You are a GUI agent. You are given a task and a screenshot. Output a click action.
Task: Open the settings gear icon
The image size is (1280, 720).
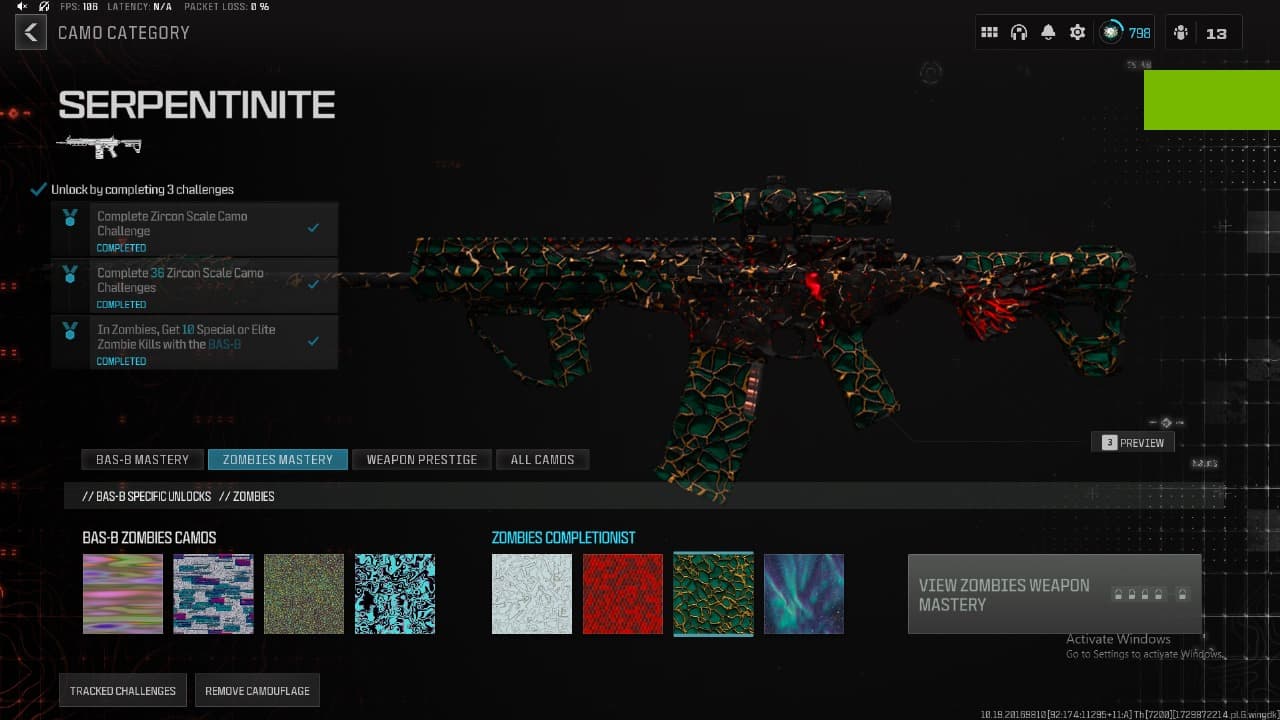1077,32
